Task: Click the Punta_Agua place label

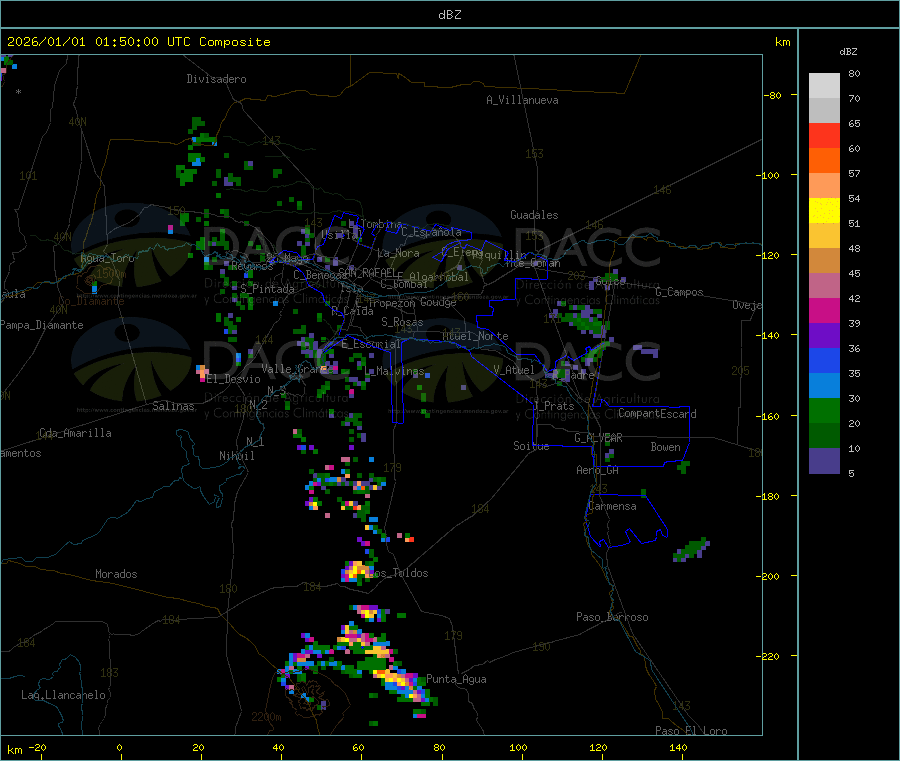Action: 456,679
